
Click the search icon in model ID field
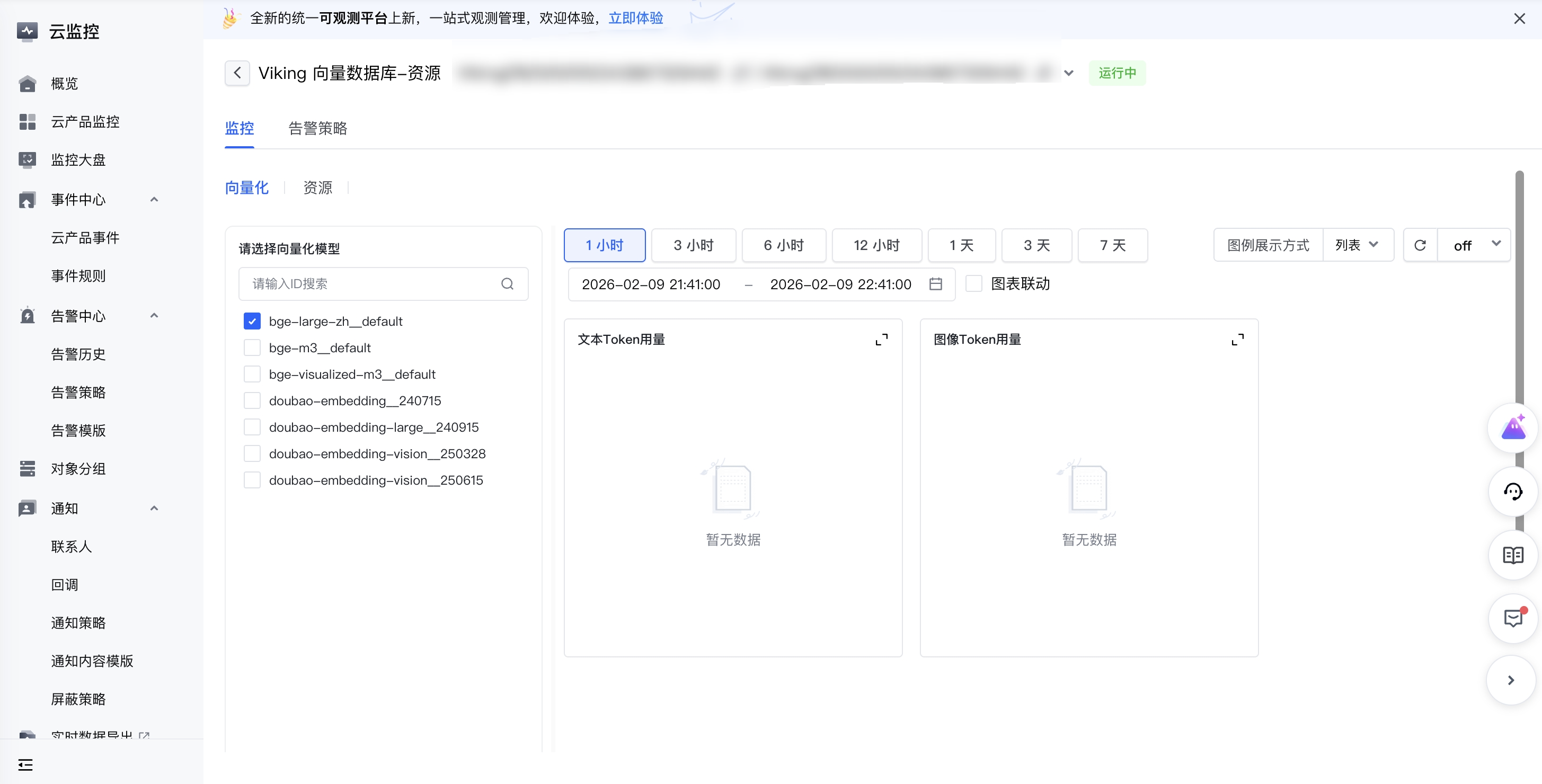[507, 284]
